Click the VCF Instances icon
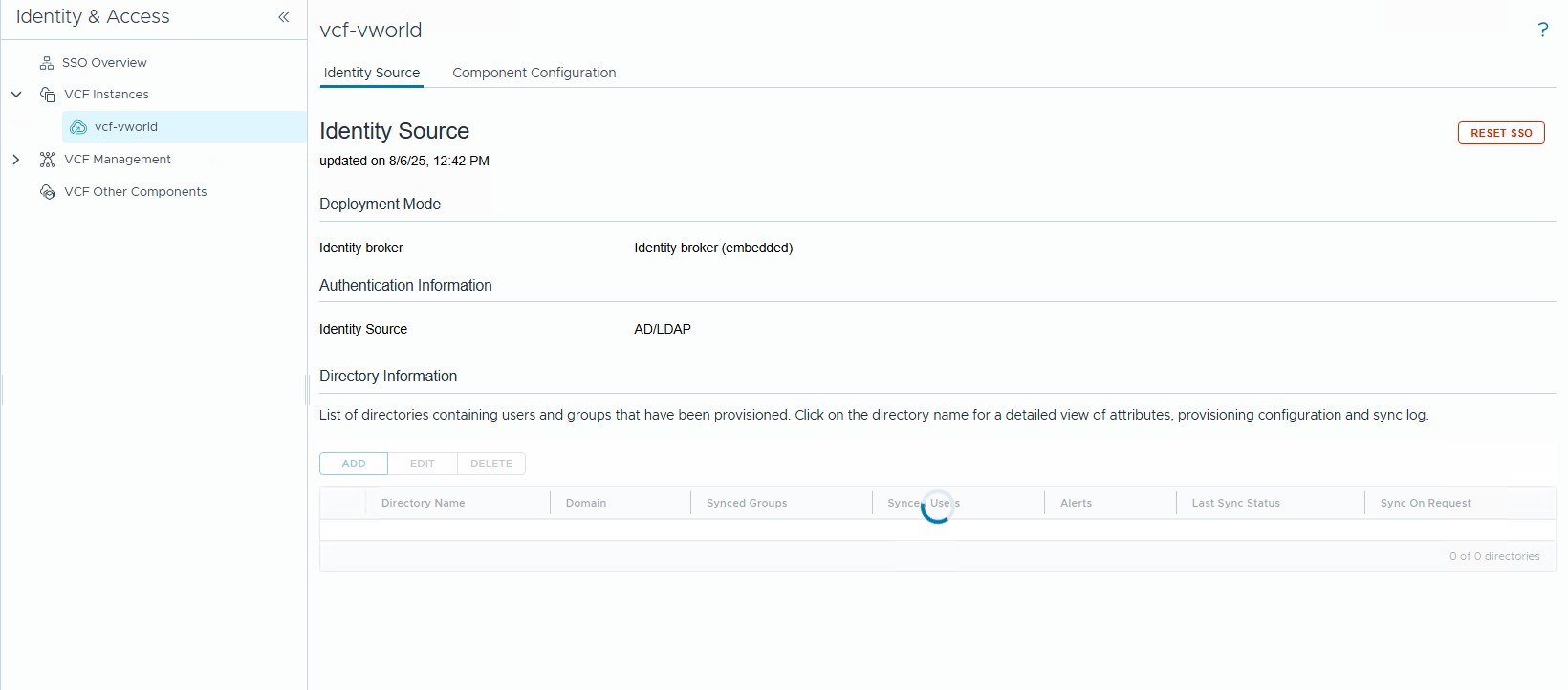 point(48,95)
